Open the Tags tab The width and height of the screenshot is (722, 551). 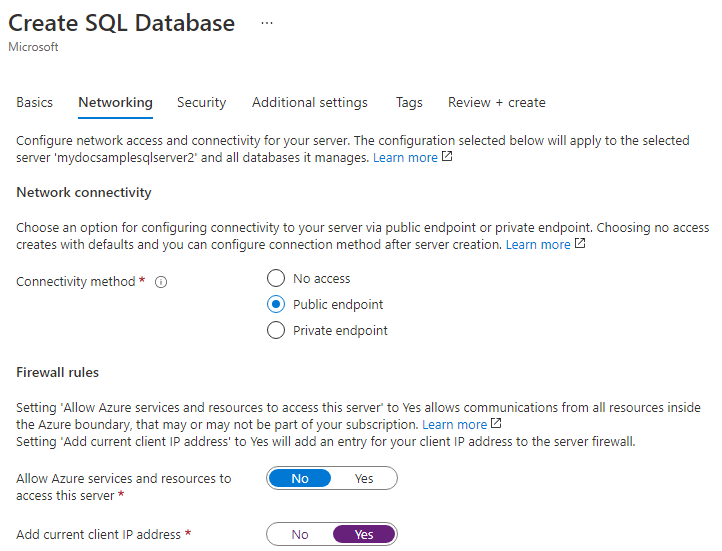pos(409,102)
